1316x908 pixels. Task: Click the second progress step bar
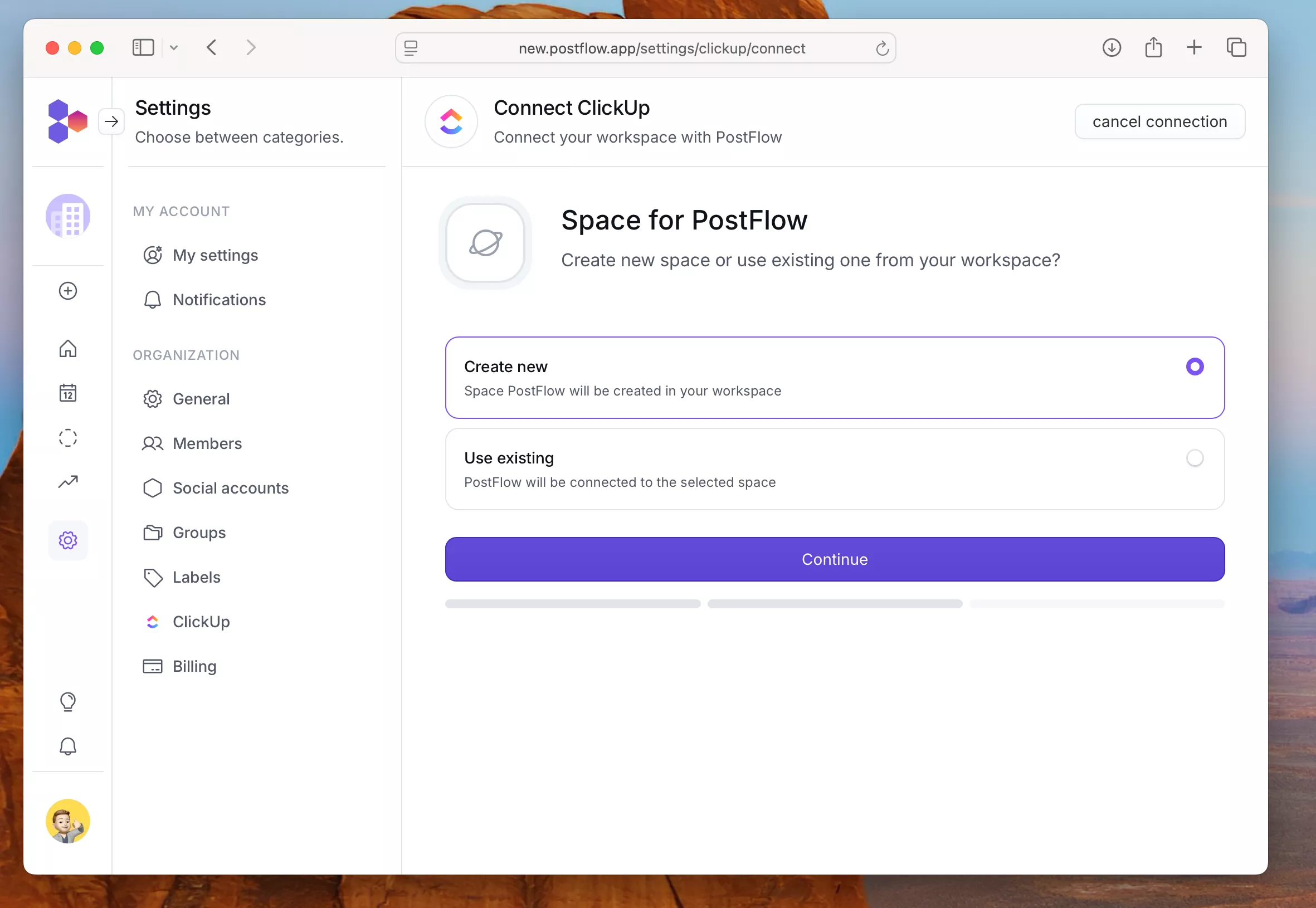pyautogui.click(x=835, y=604)
